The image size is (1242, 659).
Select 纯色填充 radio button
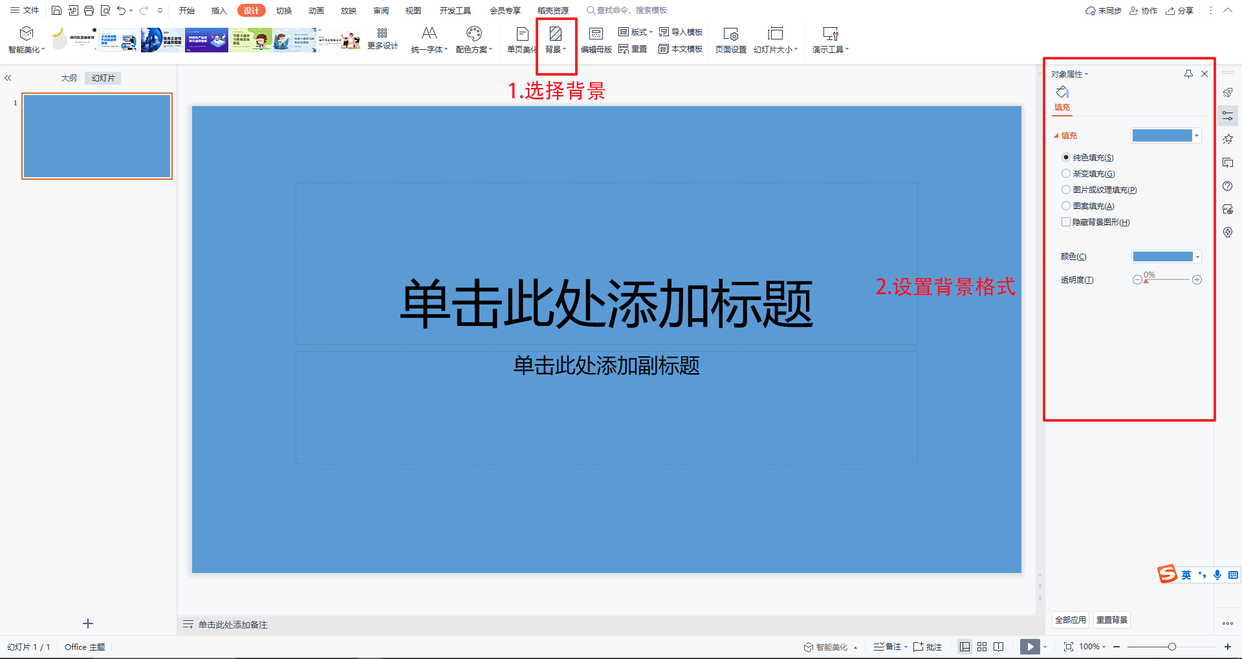tap(1066, 157)
